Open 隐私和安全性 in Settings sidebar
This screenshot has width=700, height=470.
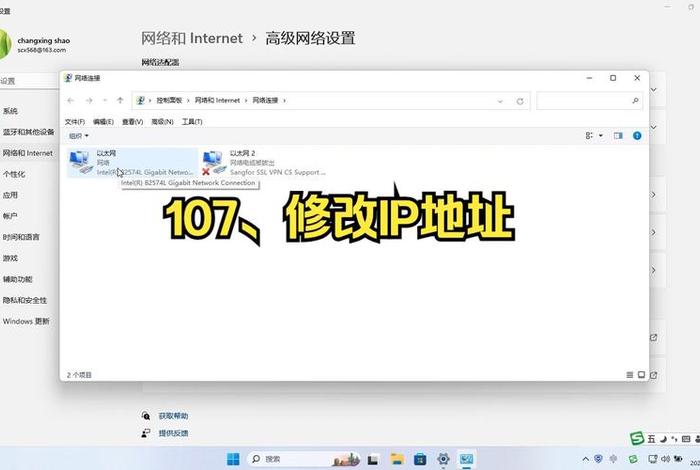[25, 300]
